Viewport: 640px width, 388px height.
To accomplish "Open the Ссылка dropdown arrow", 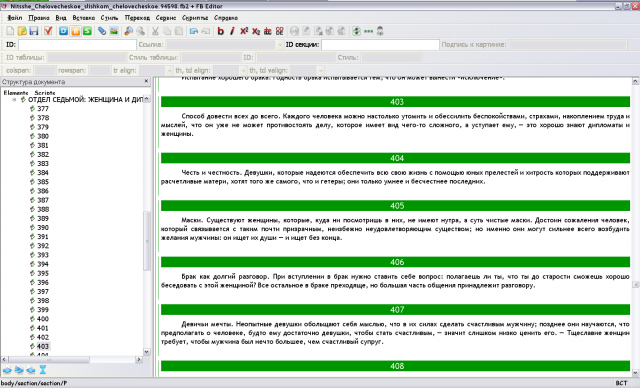I will point(280,45).
